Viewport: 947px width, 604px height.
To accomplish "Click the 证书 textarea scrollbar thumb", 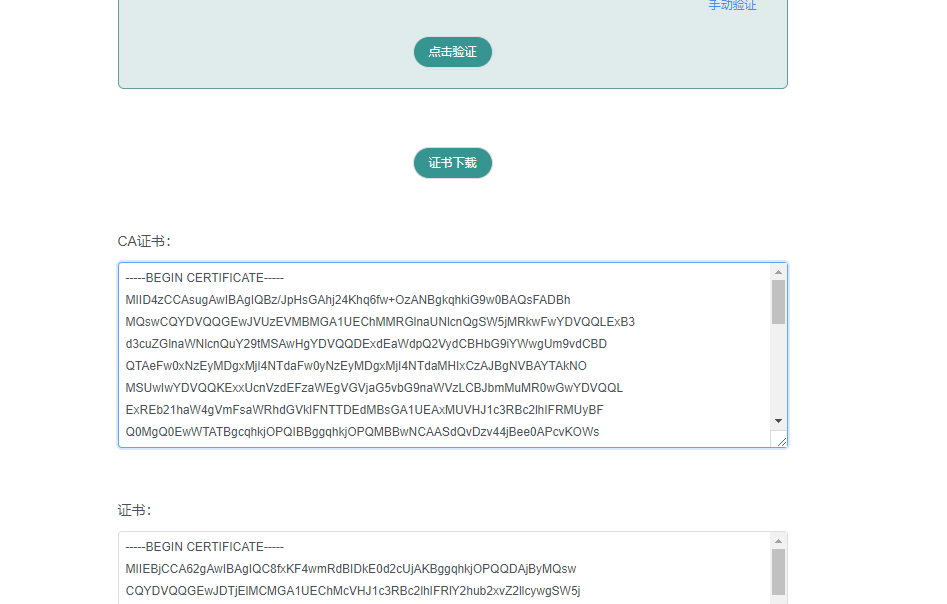I will tap(778, 572).
